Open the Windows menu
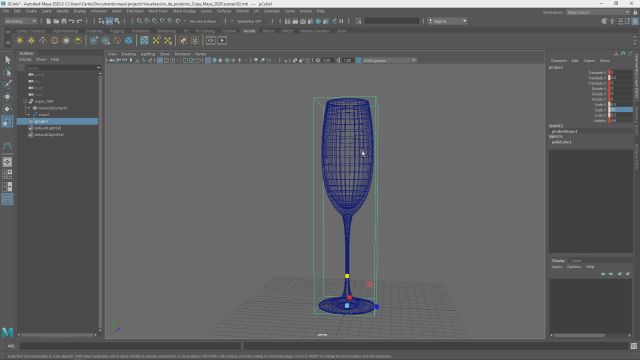Viewport: 640px width, 360px height. click(x=99, y=11)
